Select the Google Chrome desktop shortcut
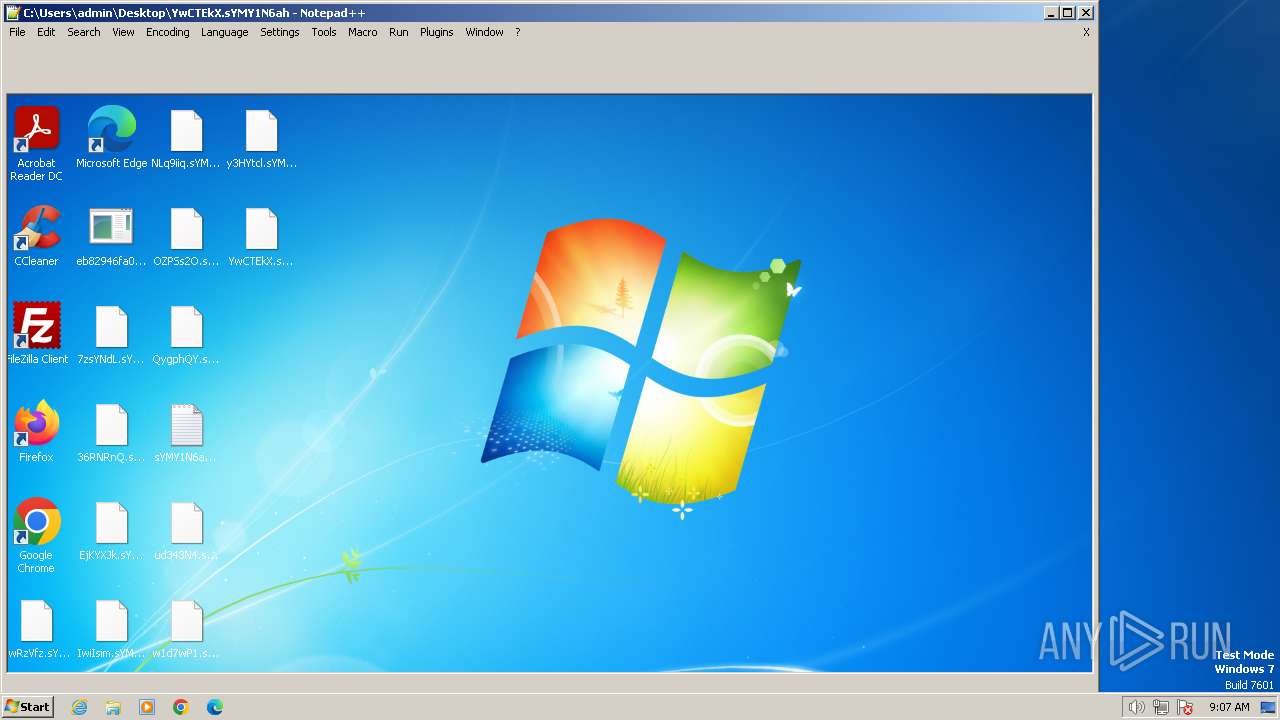The height and width of the screenshot is (720, 1280). [x=36, y=536]
